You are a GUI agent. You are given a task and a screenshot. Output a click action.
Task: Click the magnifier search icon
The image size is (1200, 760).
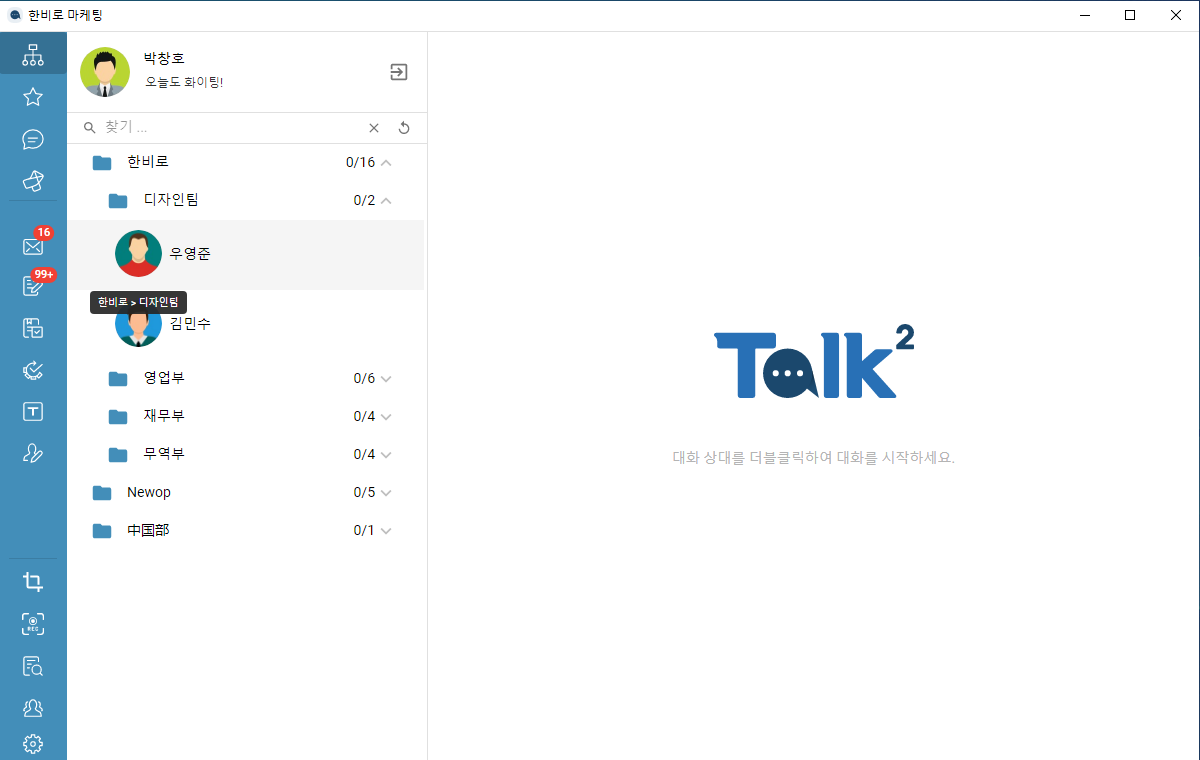pos(89,128)
